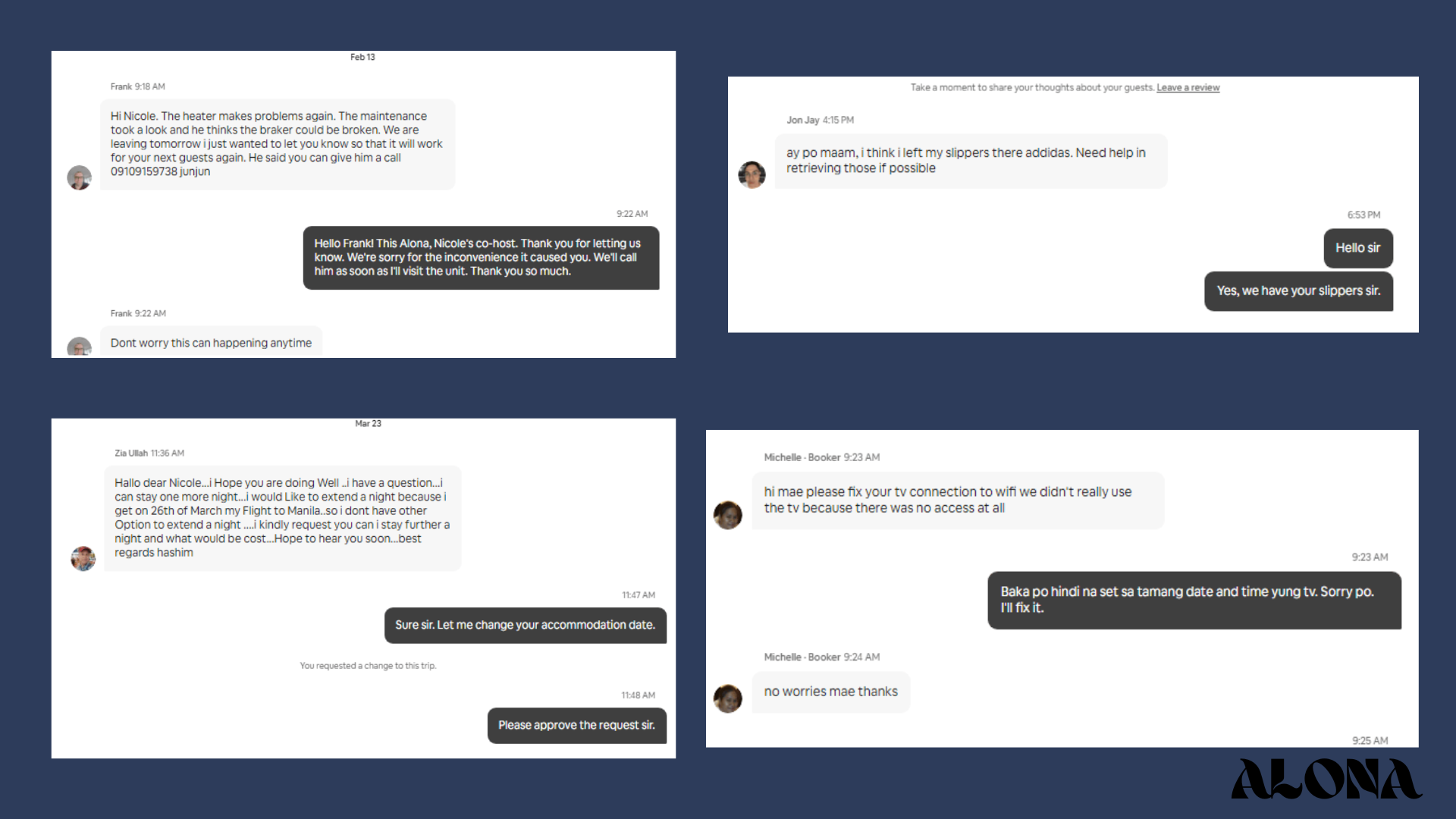The width and height of the screenshot is (1456, 819).
Task: Click Alona's 'Hello Frank!' reply bubble
Action: coord(481,258)
